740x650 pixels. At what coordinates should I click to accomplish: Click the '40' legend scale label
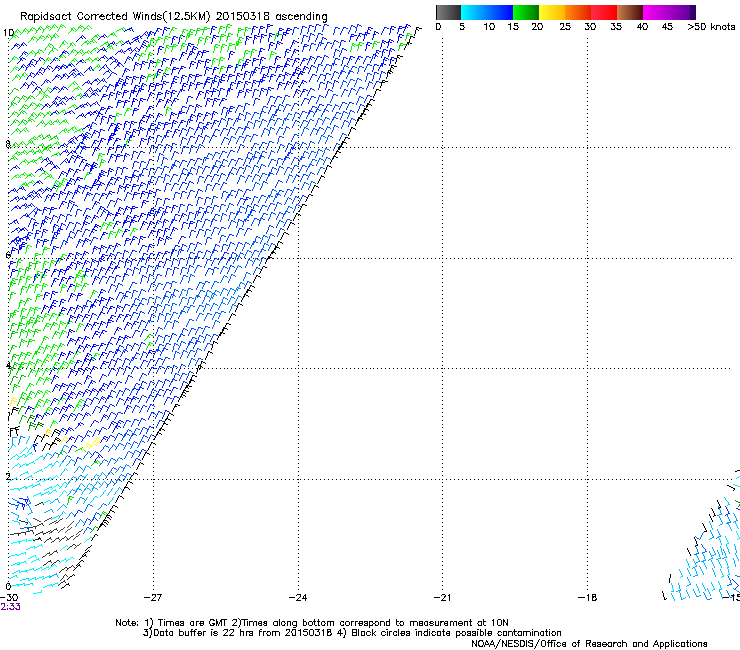click(x=642, y=26)
